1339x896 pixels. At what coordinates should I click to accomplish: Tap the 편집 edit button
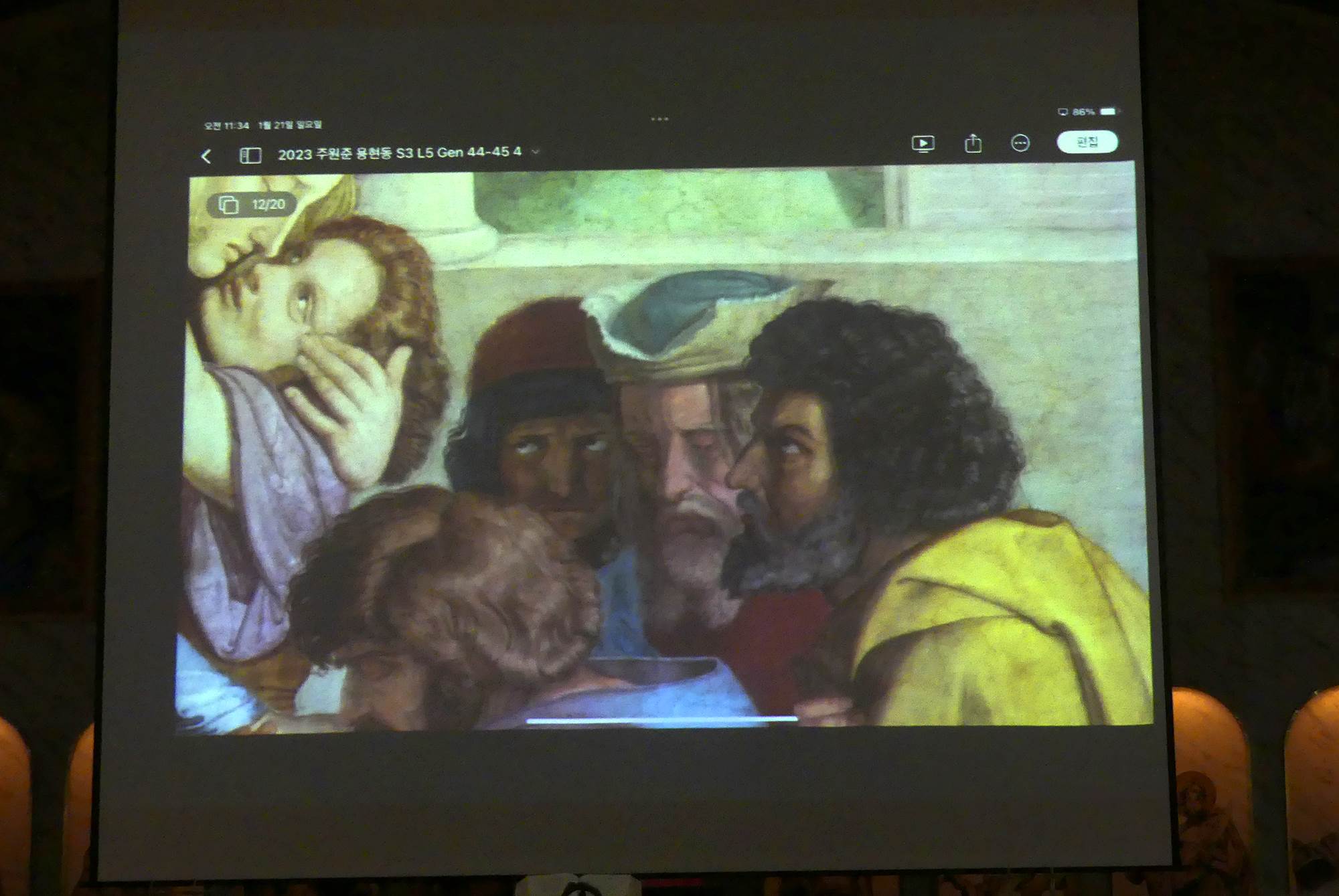click(1087, 141)
